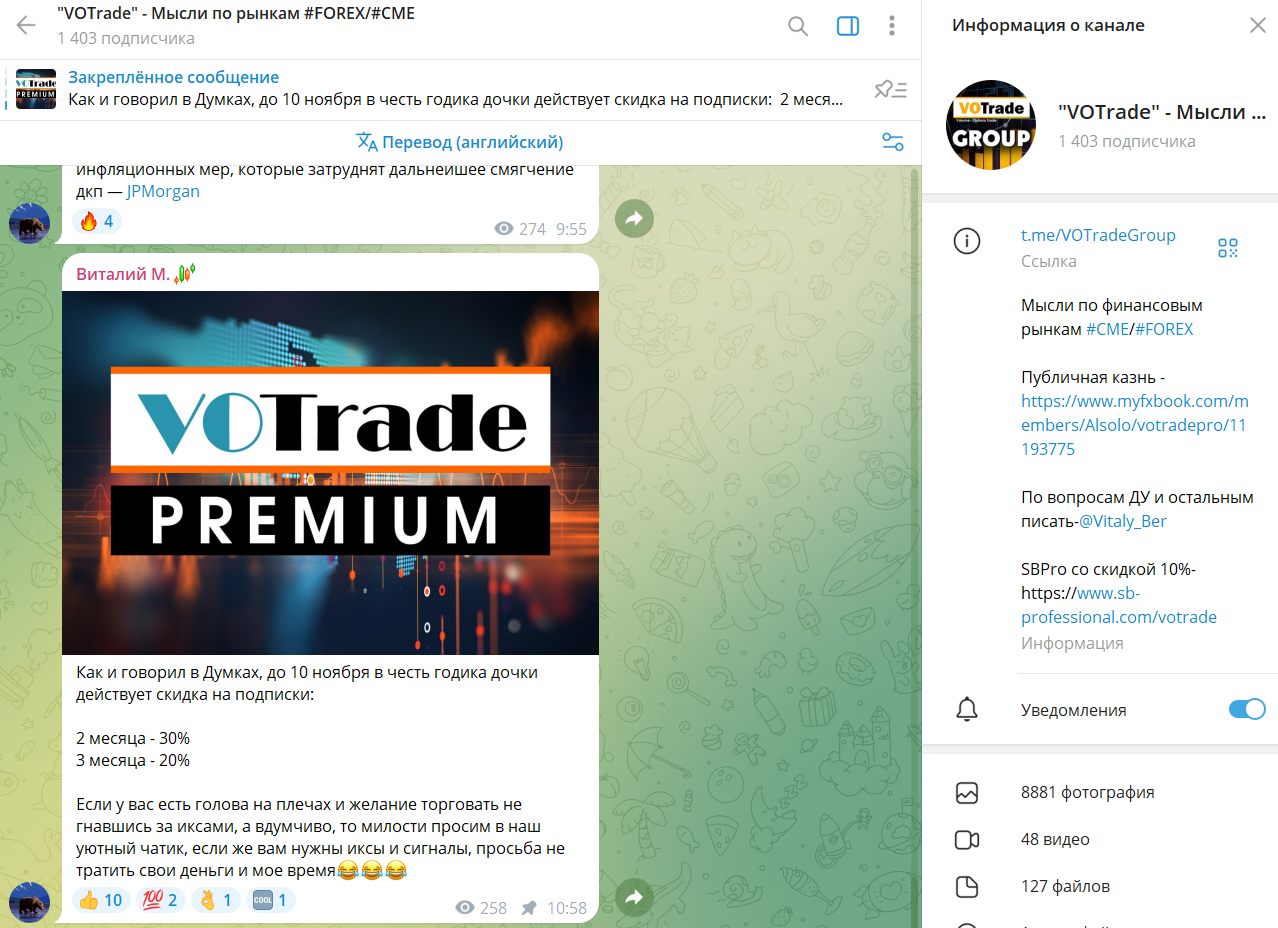The height and width of the screenshot is (928, 1278).
Task: Translate messages with Перевод (английский)
Action: (x=460, y=142)
